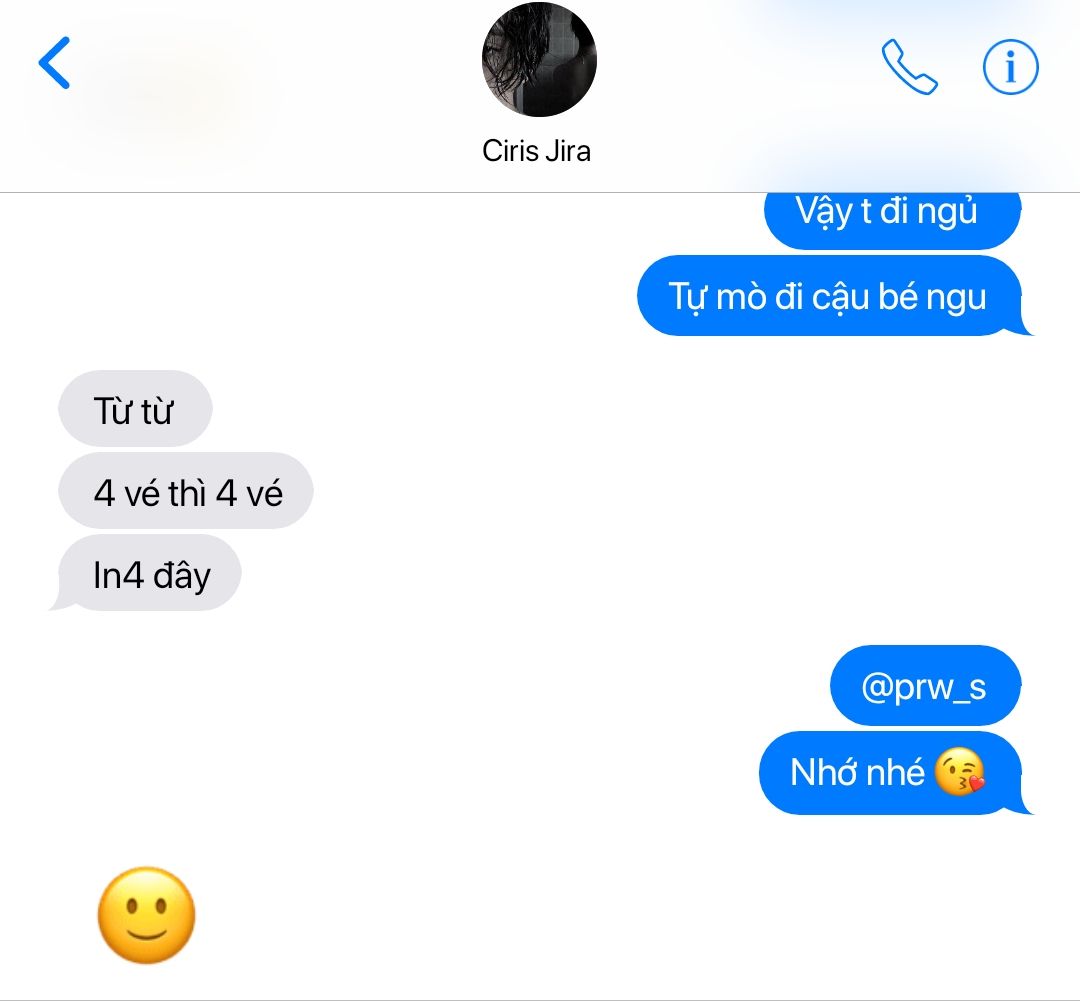Select the 'Tự mò đi cậu bé ngu' bubble
This screenshot has width=1080, height=1001.
point(830,296)
